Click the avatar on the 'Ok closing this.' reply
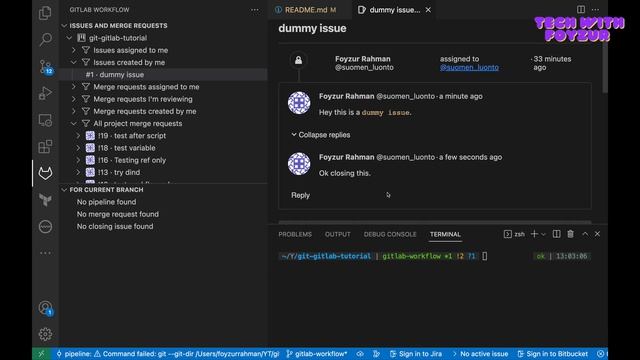The width and height of the screenshot is (640, 360). (x=299, y=164)
